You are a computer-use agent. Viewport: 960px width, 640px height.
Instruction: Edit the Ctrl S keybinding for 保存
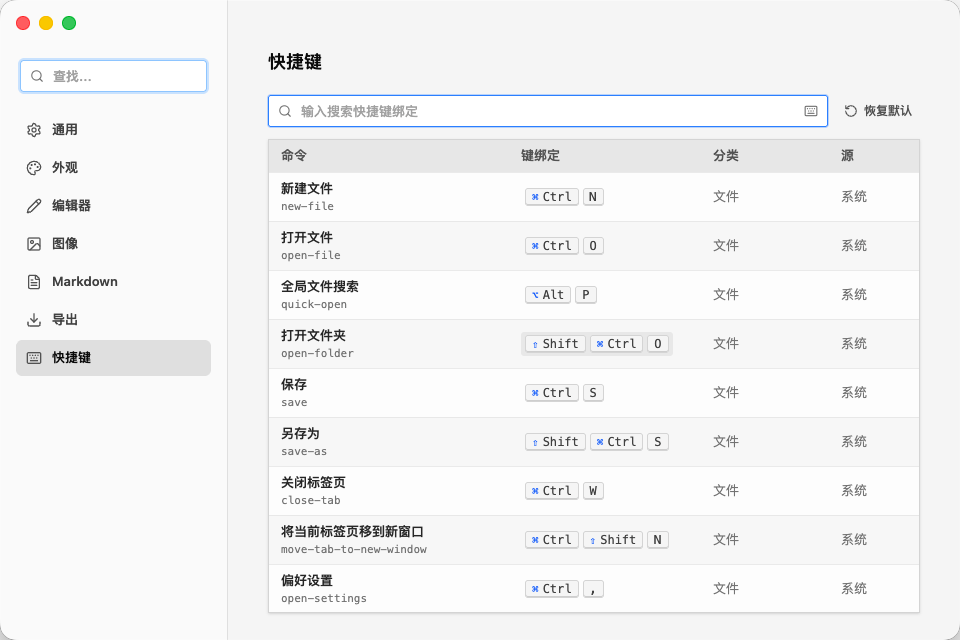[x=564, y=393]
